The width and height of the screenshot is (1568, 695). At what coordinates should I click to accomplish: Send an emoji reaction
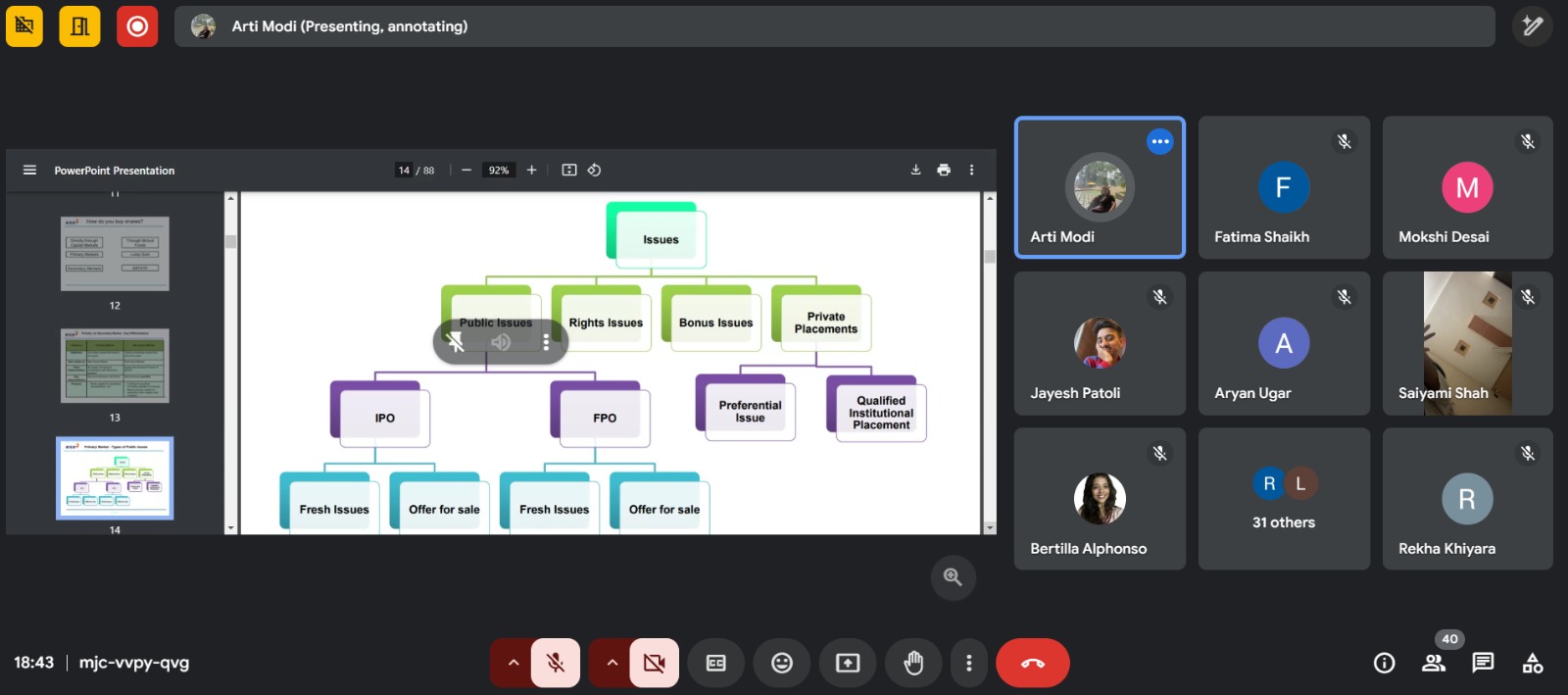pyautogui.click(x=781, y=664)
